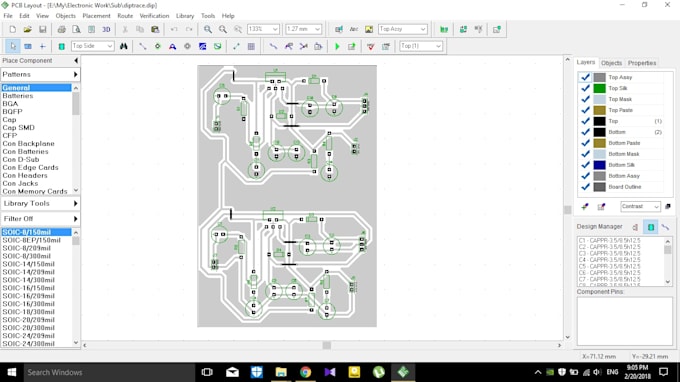Collapse the Place Component panel arrow
The width and height of the screenshot is (680, 382).
click(76, 61)
